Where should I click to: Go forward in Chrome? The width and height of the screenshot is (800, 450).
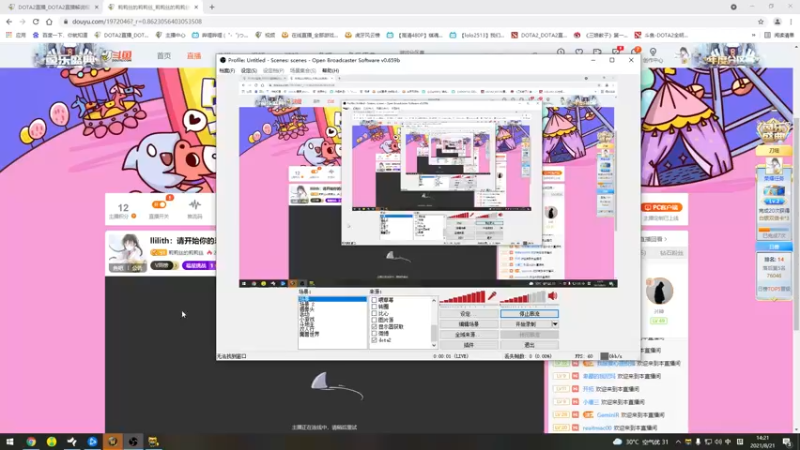tap(22, 21)
